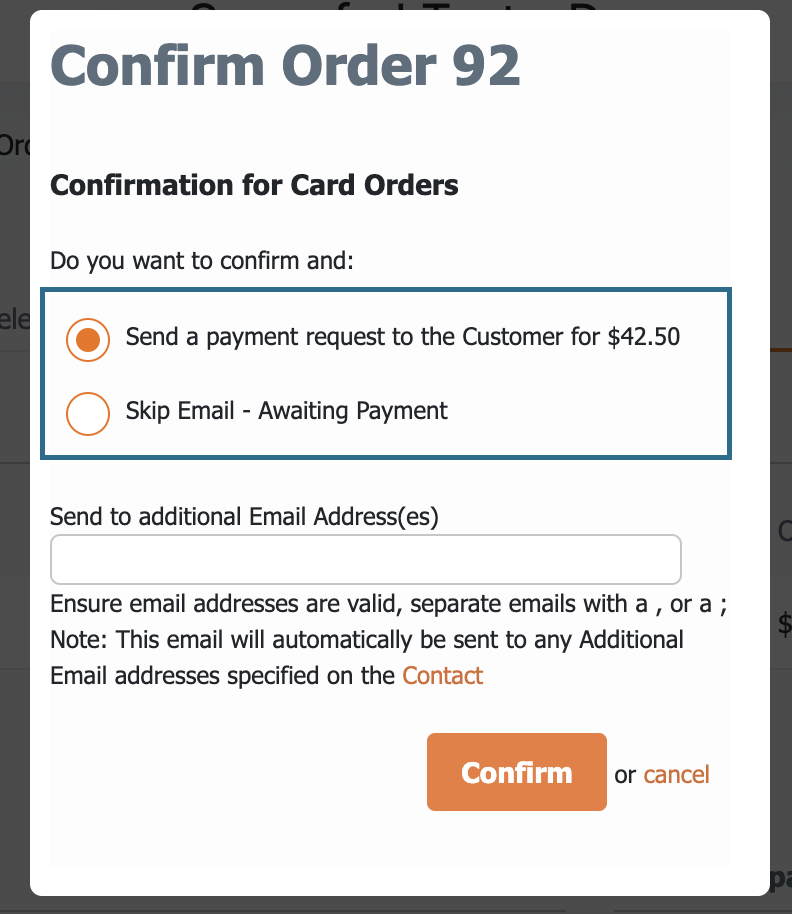Click the $42.50 amount in the payment option

643,337
